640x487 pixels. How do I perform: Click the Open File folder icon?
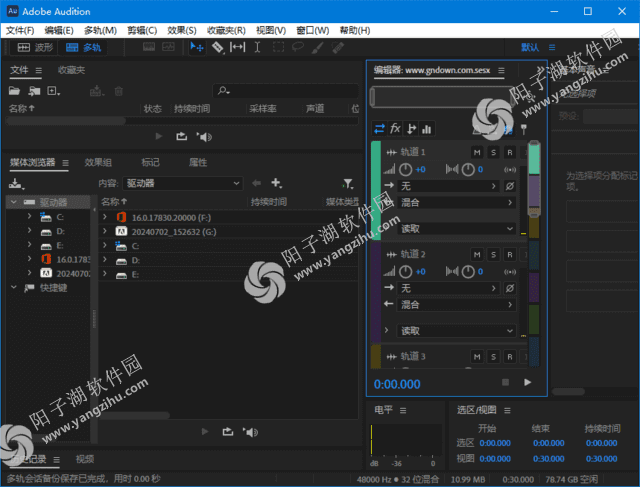pyautogui.click(x=15, y=91)
